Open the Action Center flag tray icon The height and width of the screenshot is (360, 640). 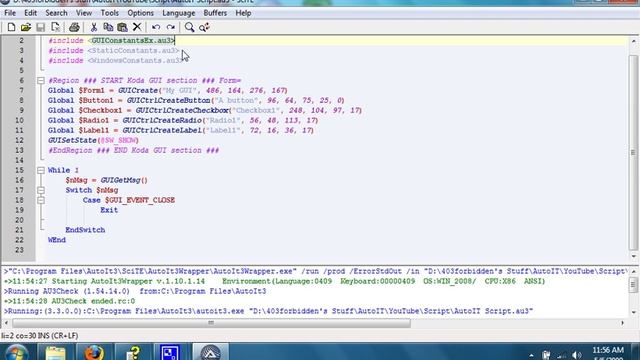coord(546,355)
